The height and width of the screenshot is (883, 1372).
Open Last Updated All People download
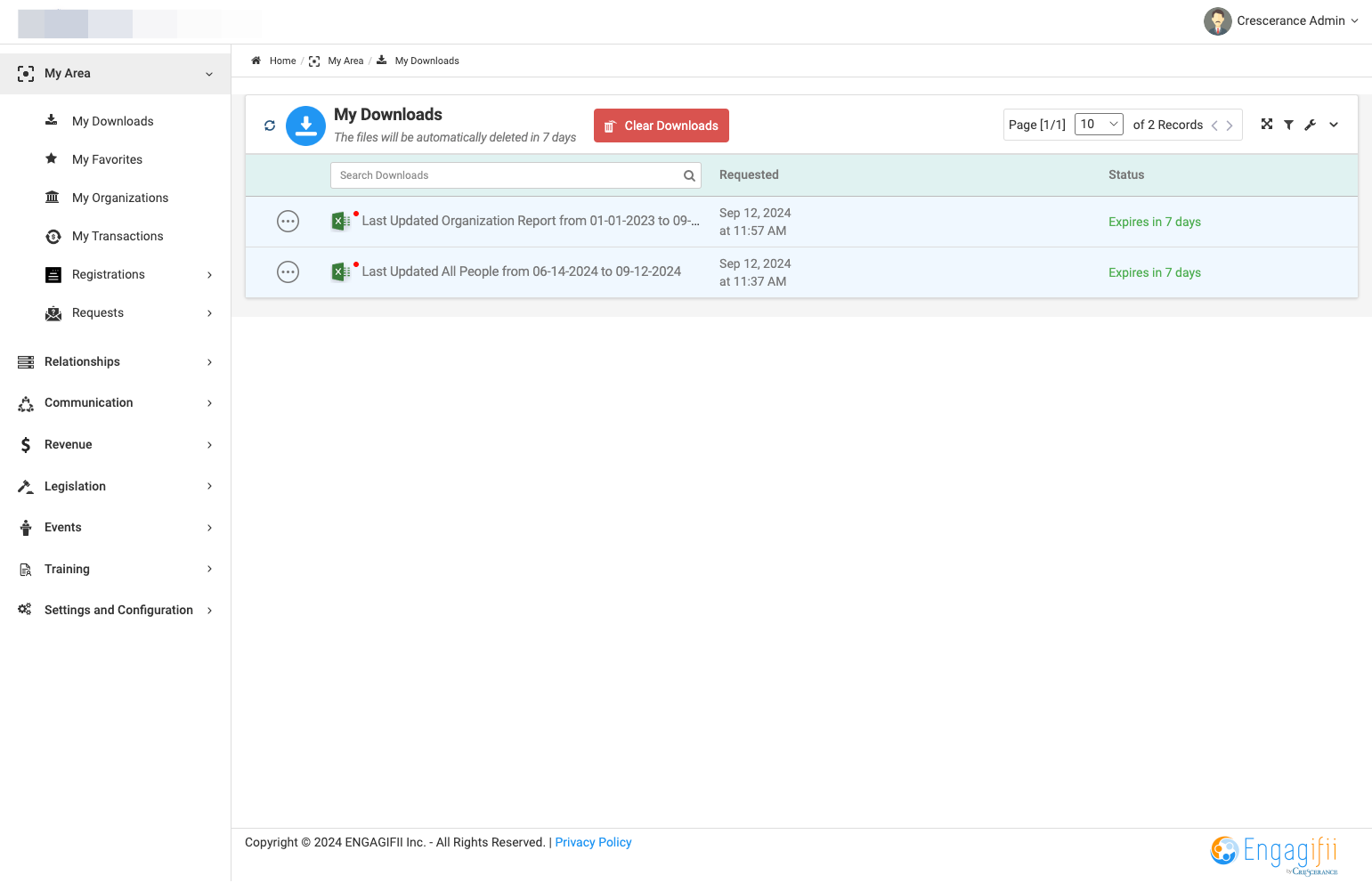522,272
